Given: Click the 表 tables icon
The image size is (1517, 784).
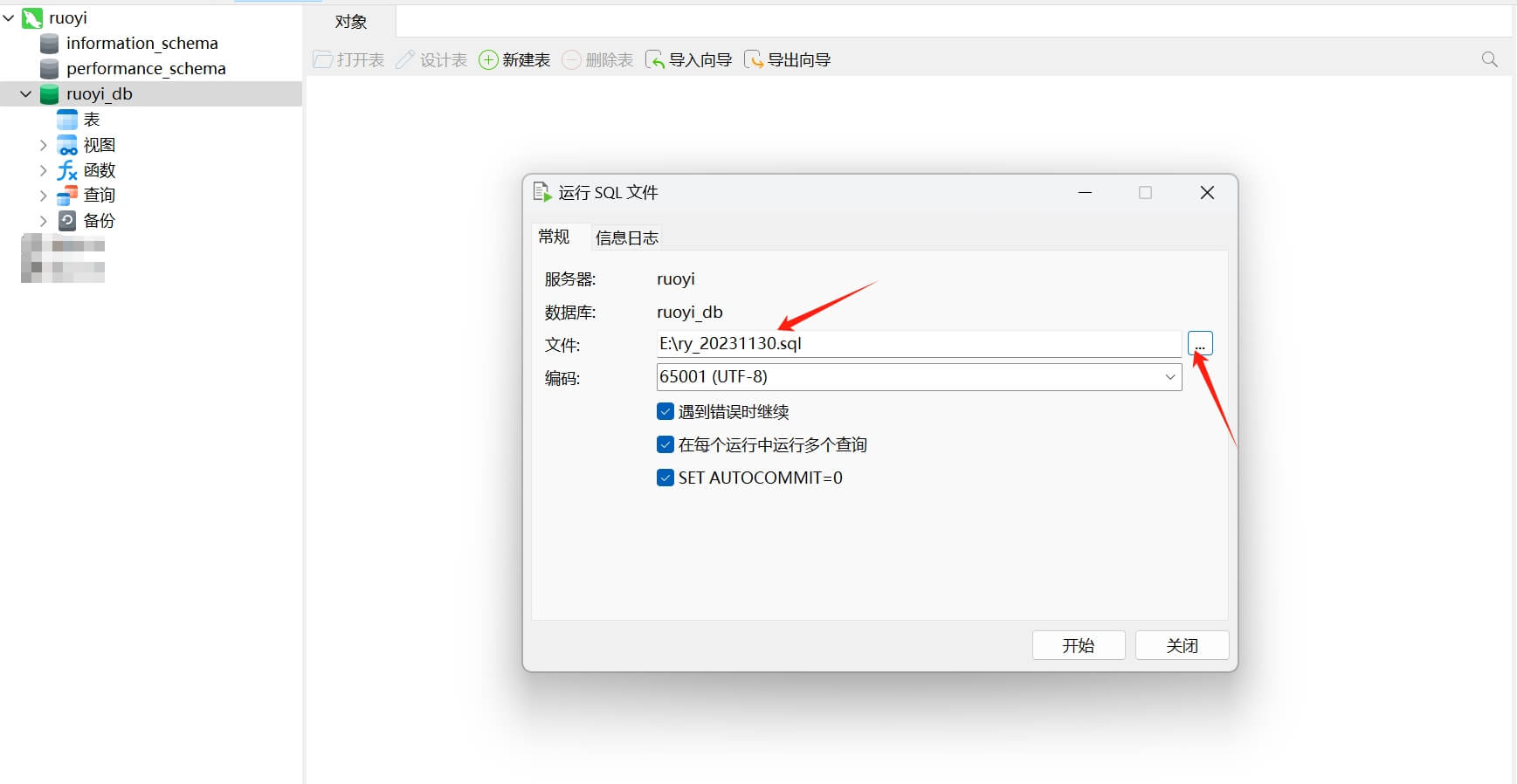Looking at the screenshot, I should (67, 120).
